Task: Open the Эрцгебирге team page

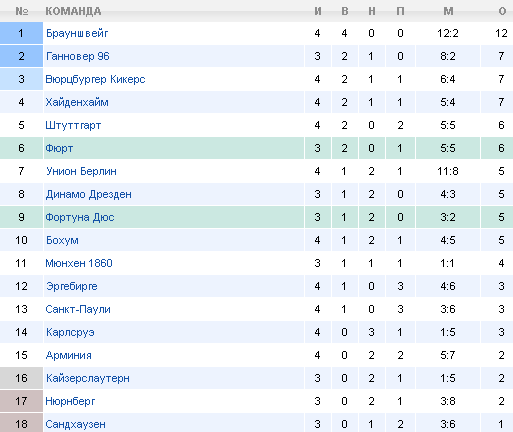Action: [x=72, y=286]
